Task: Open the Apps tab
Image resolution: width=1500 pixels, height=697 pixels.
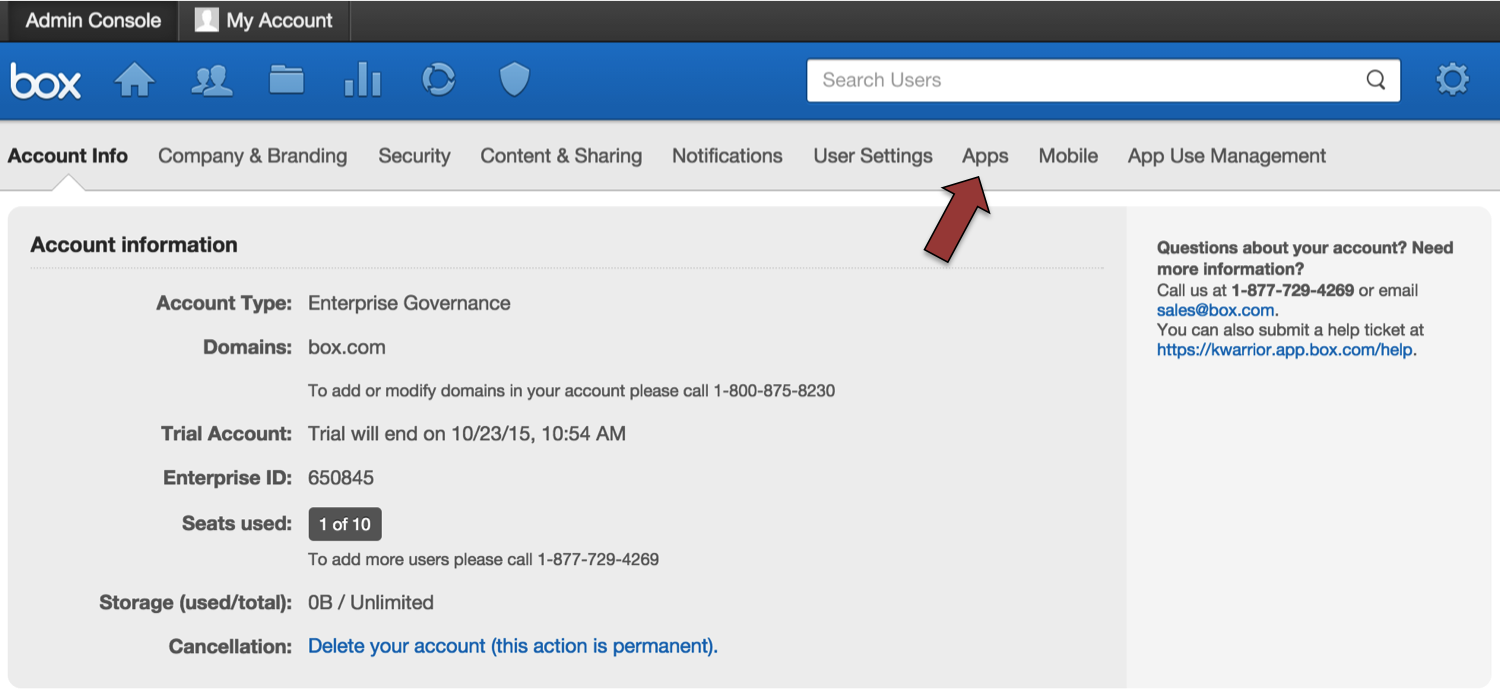Action: (985, 156)
